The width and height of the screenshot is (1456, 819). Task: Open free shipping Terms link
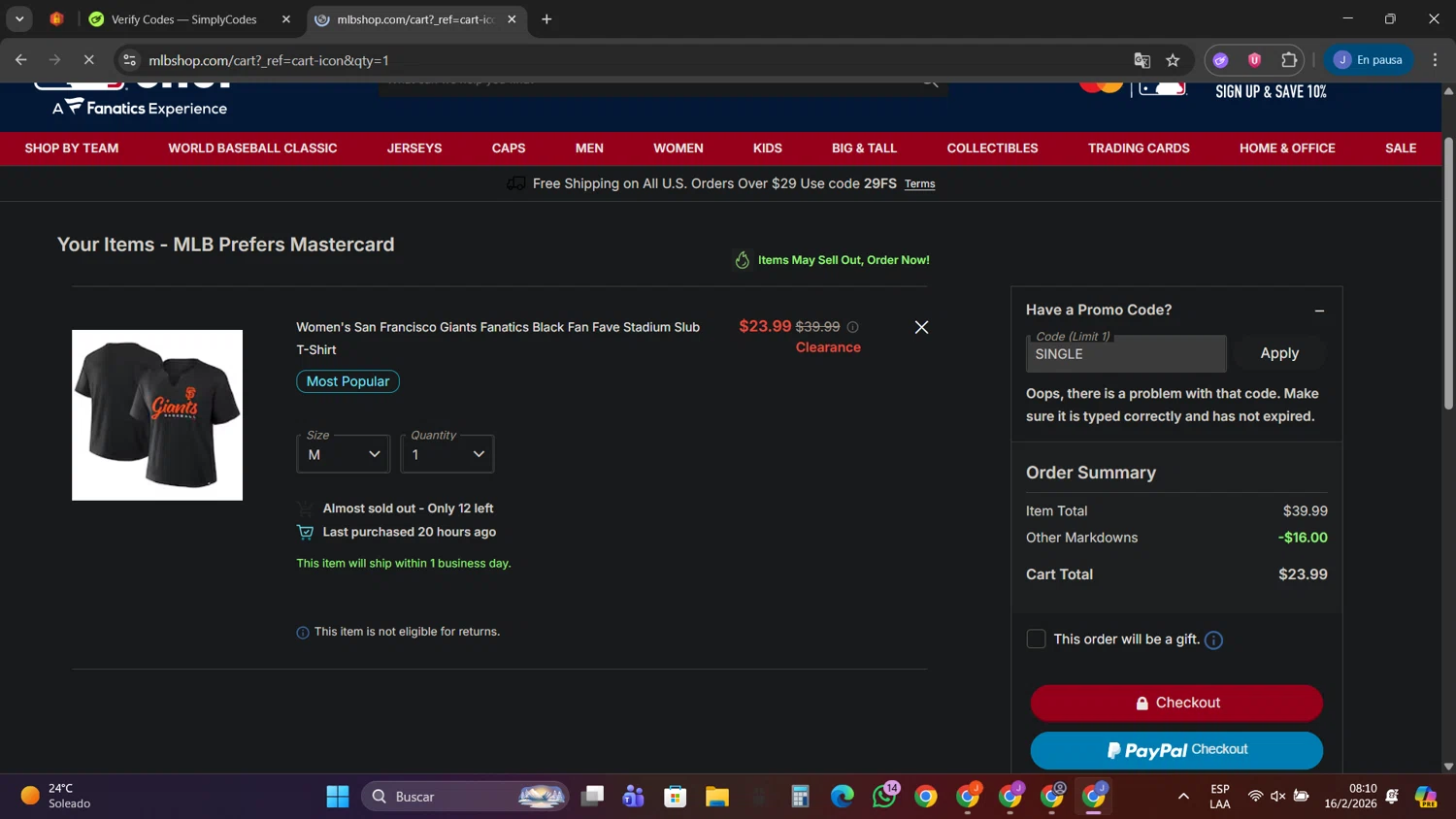919,184
